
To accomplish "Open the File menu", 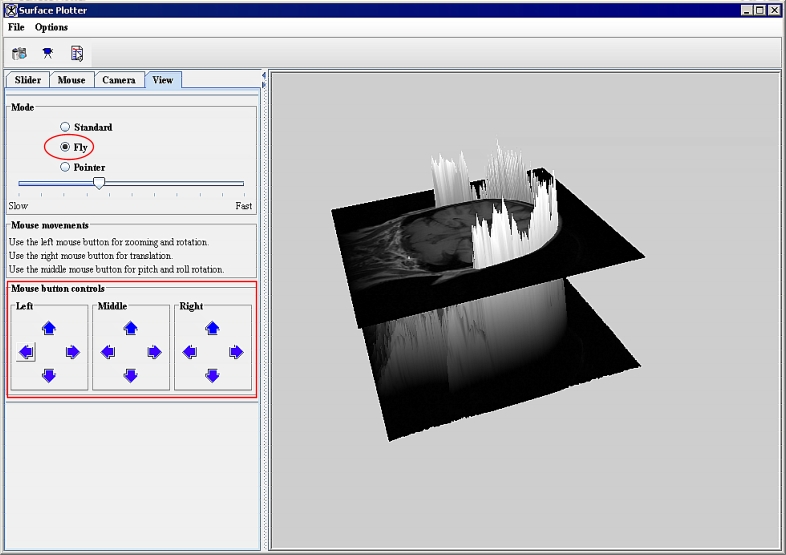I will [x=16, y=27].
